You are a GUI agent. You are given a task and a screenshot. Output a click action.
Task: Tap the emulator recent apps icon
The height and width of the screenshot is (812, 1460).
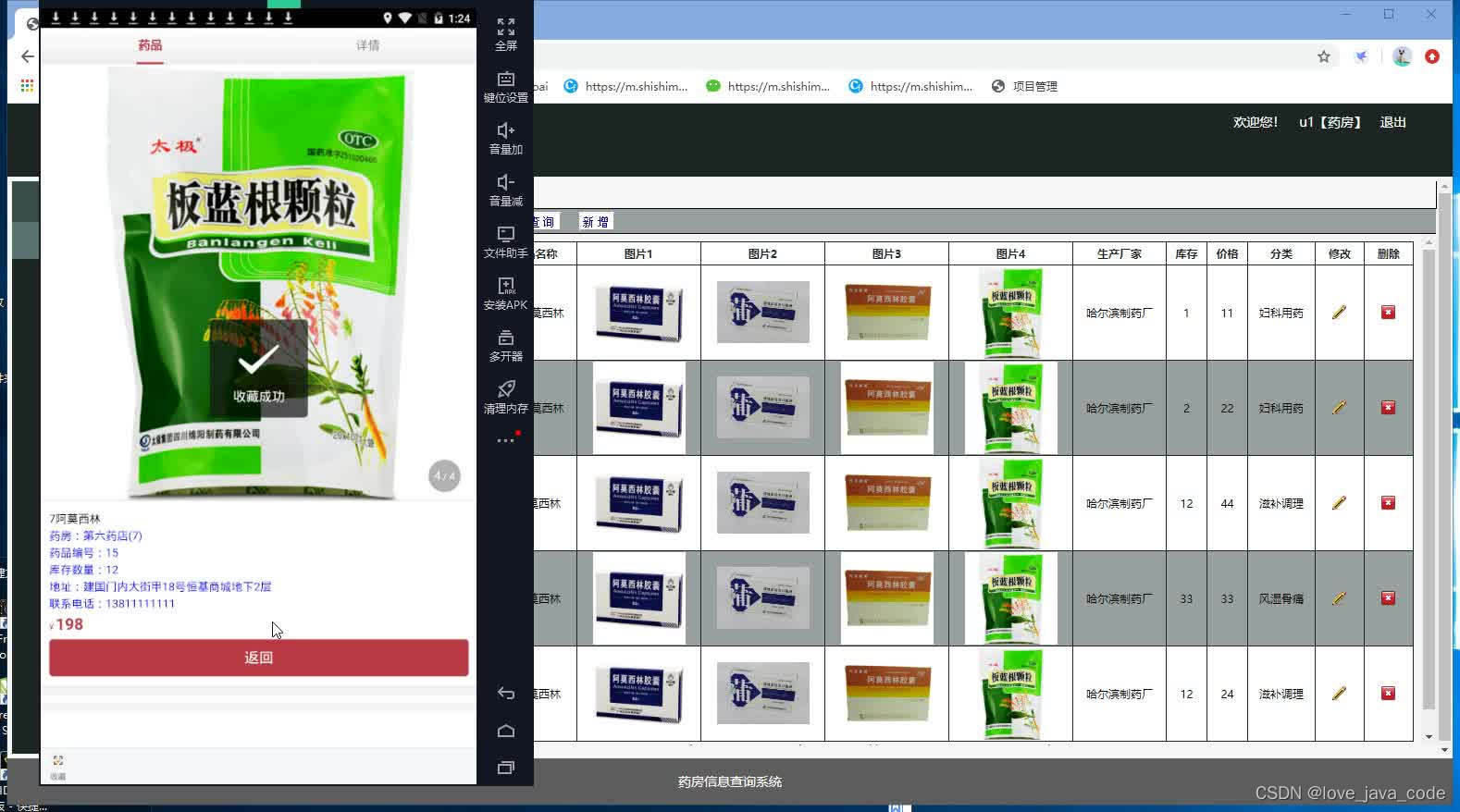click(x=505, y=768)
